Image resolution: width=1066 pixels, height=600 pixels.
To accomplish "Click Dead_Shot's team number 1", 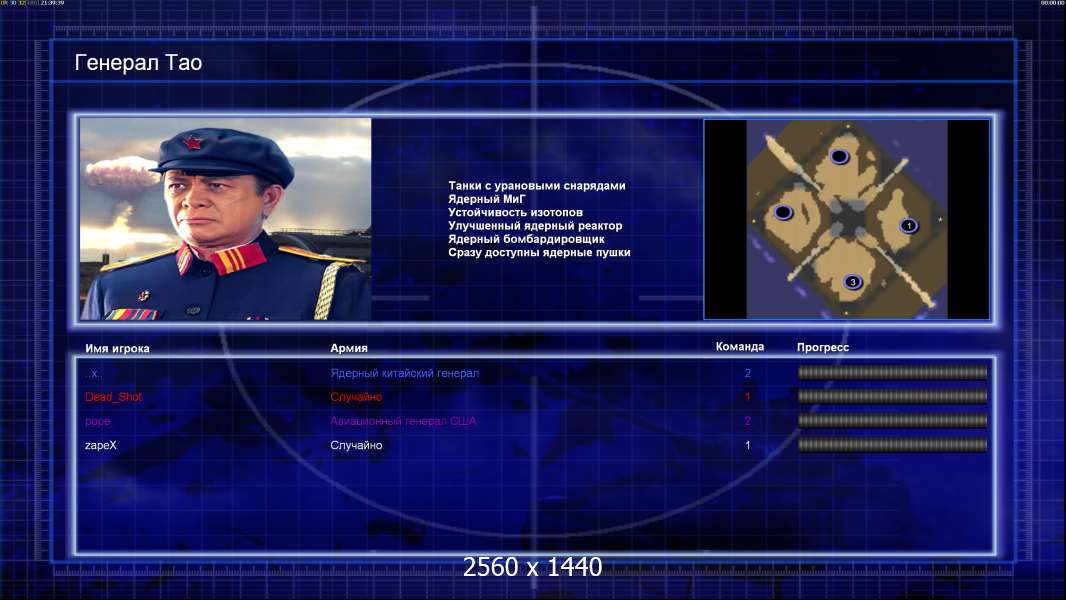I will tap(748, 397).
